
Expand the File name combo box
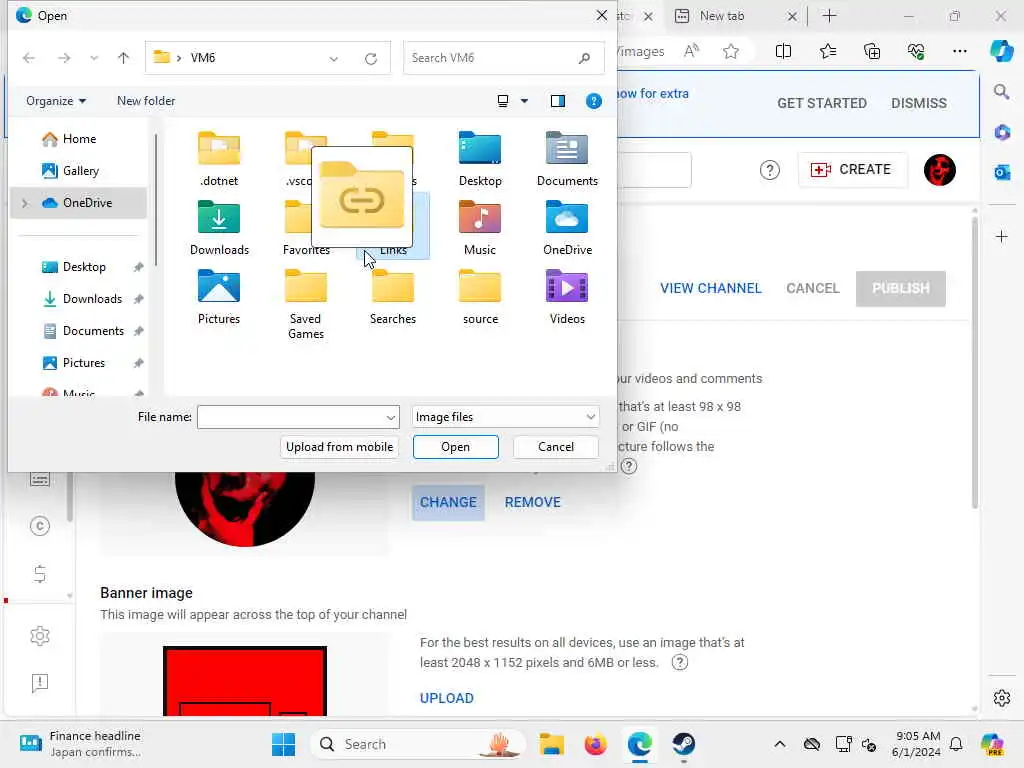click(x=391, y=417)
